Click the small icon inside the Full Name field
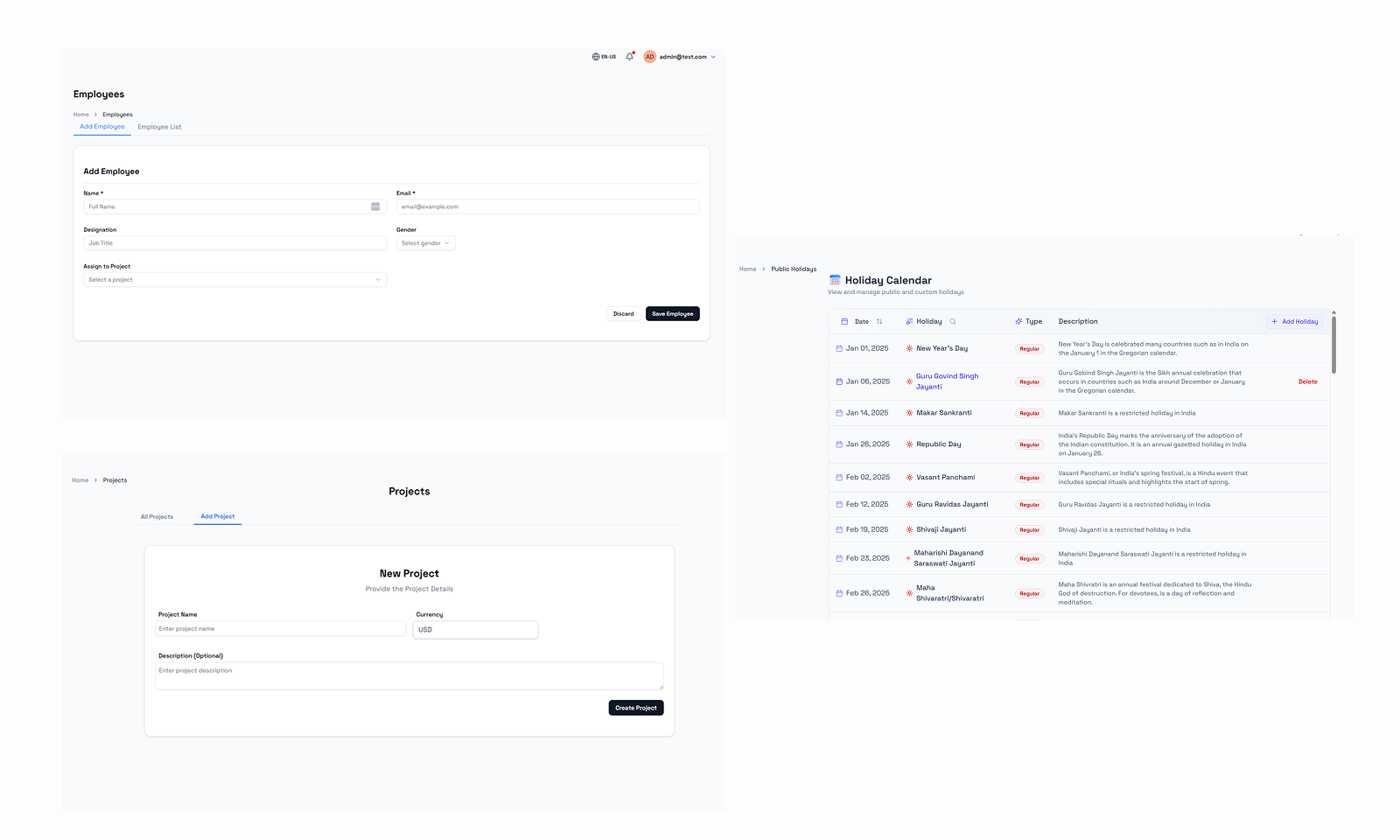 (x=375, y=206)
